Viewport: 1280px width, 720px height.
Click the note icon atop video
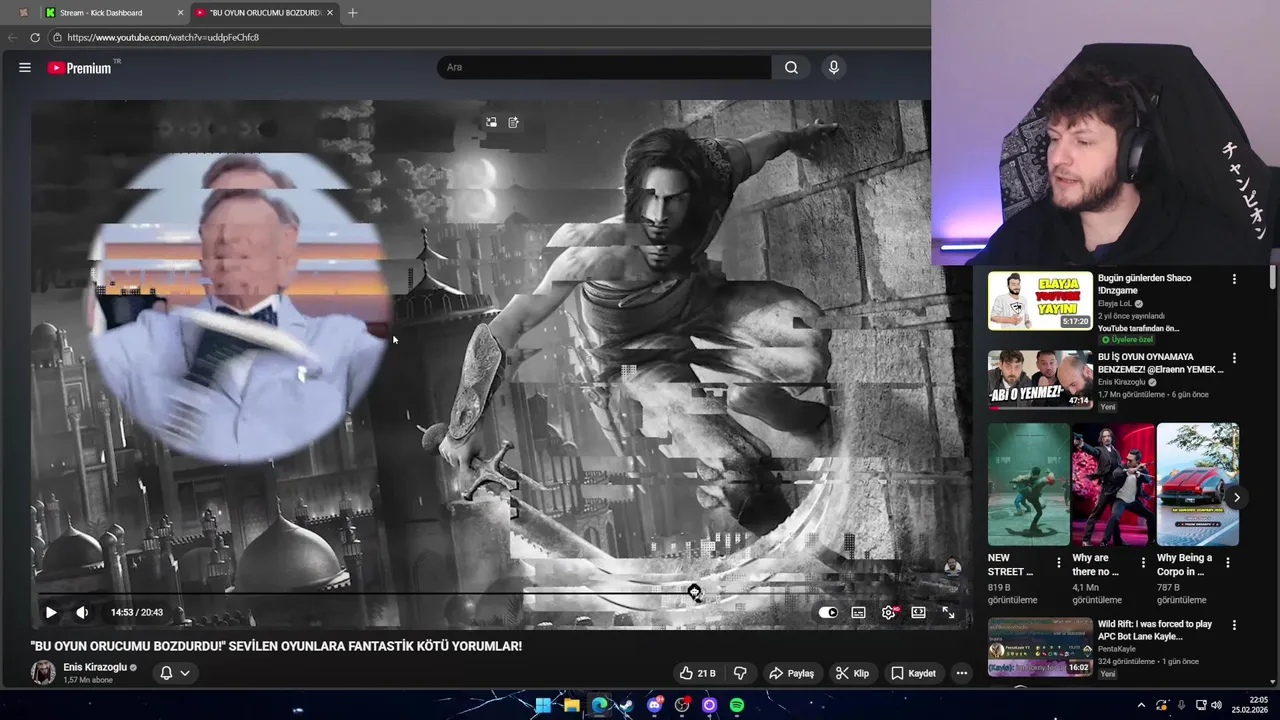pyautogui.click(x=513, y=122)
